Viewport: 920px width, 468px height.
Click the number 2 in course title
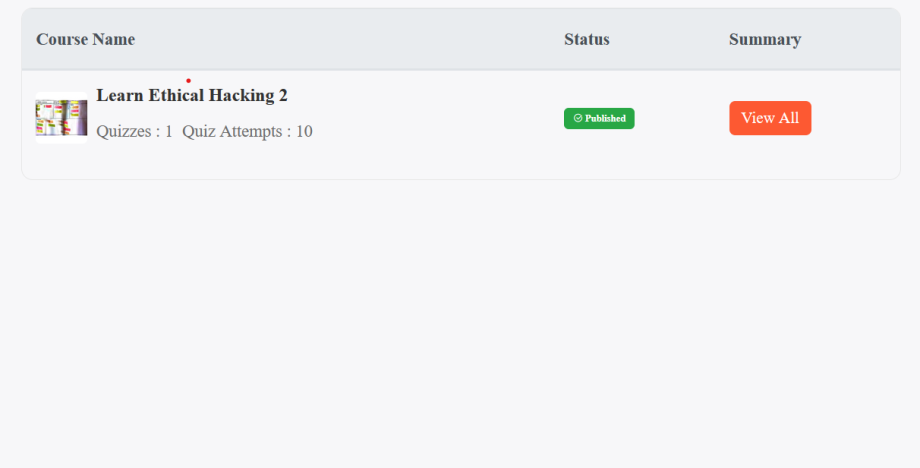(x=283, y=96)
